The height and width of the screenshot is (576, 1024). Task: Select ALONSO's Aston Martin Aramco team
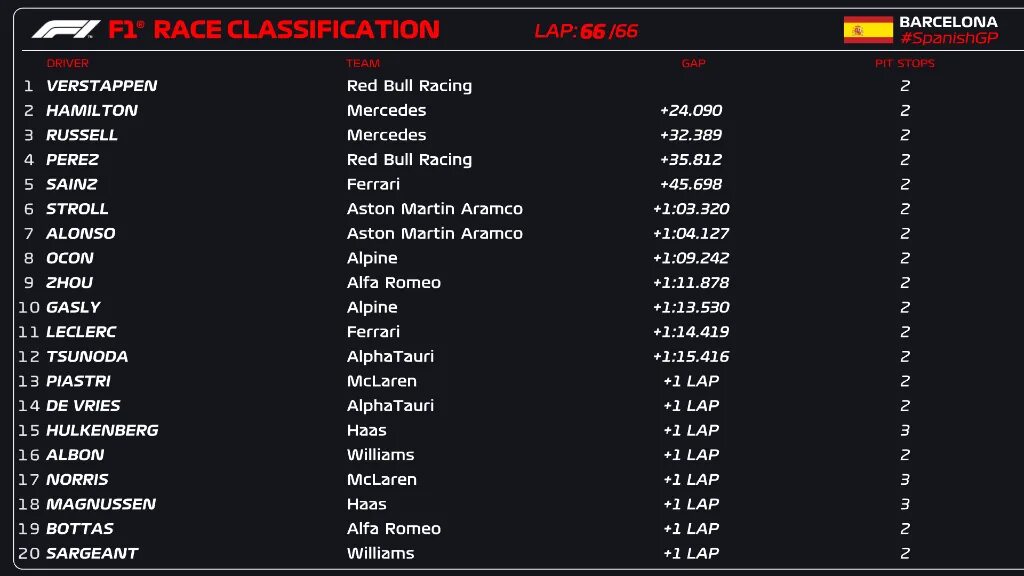pyautogui.click(x=434, y=233)
